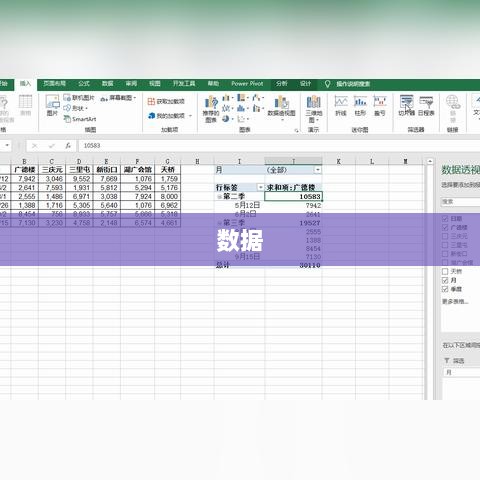Click the scatter chart icon in 图表 group

pos(241,118)
